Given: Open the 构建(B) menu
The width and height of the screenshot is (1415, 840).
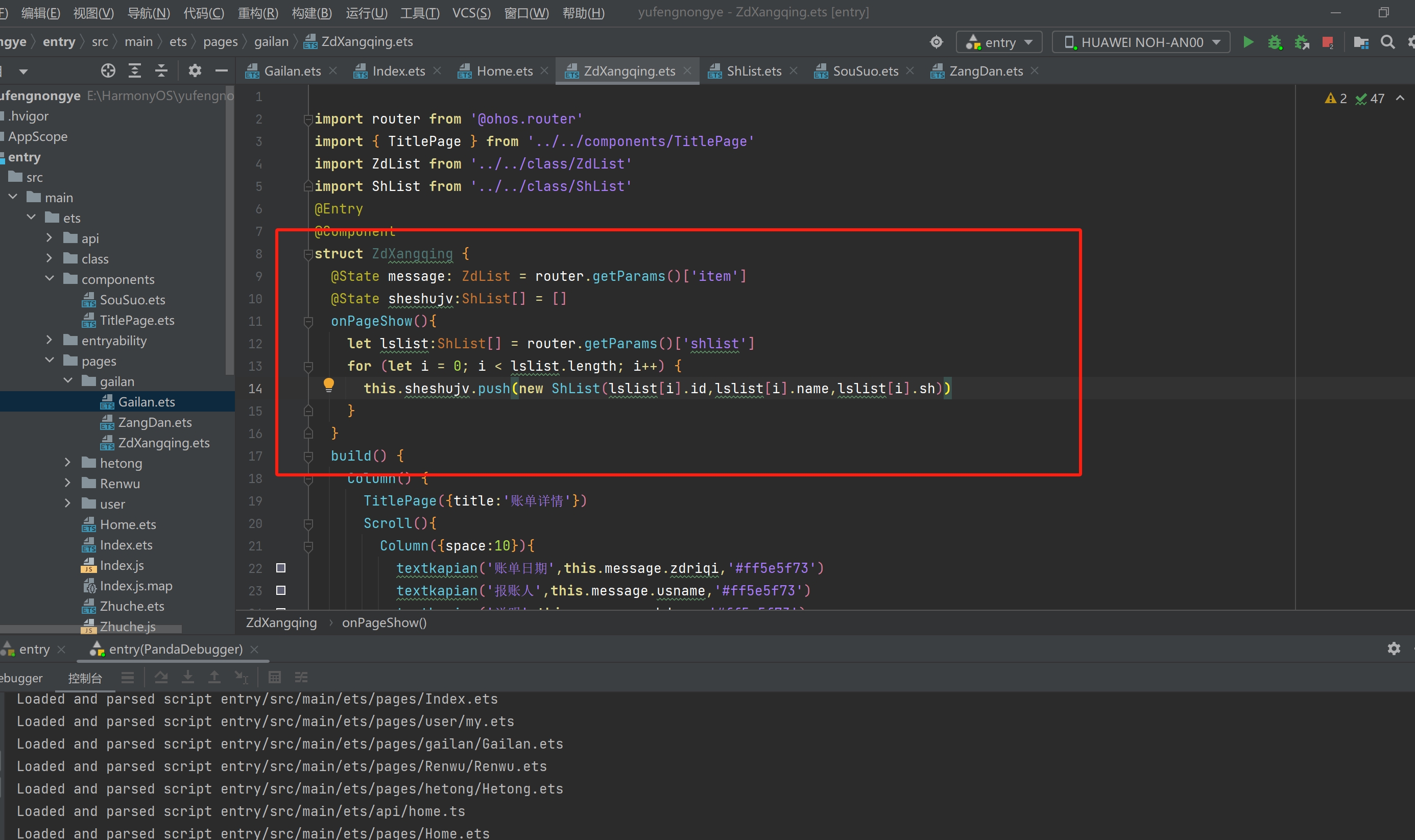Looking at the screenshot, I should [x=312, y=12].
